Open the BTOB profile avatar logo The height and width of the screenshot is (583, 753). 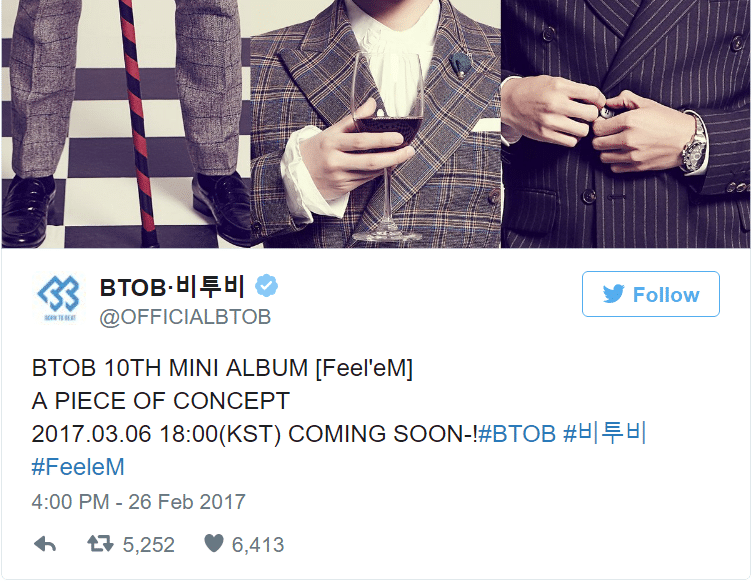click(x=58, y=298)
